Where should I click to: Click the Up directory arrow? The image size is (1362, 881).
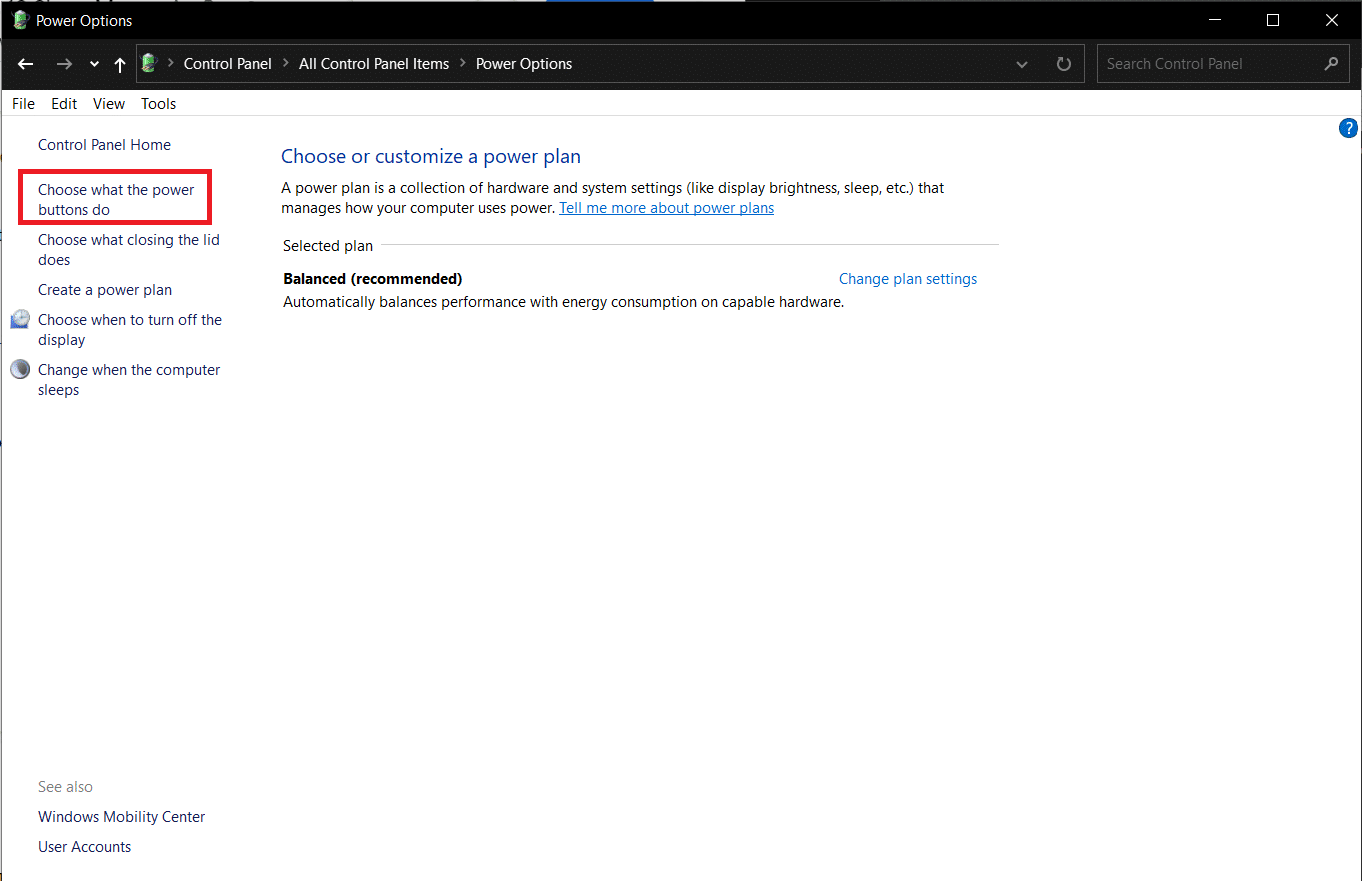[x=120, y=64]
